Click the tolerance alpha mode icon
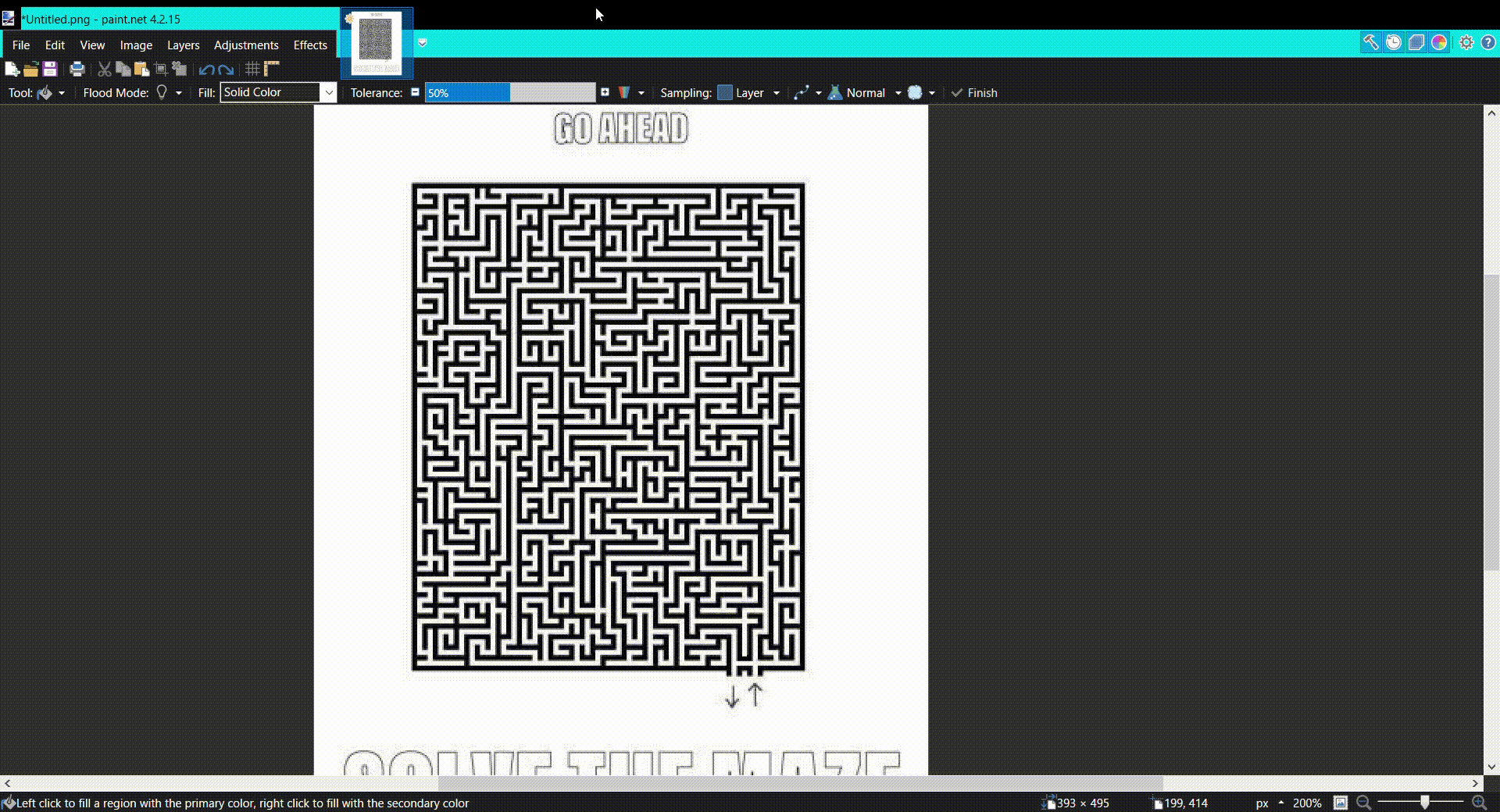This screenshot has height=812, width=1500. (x=624, y=92)
